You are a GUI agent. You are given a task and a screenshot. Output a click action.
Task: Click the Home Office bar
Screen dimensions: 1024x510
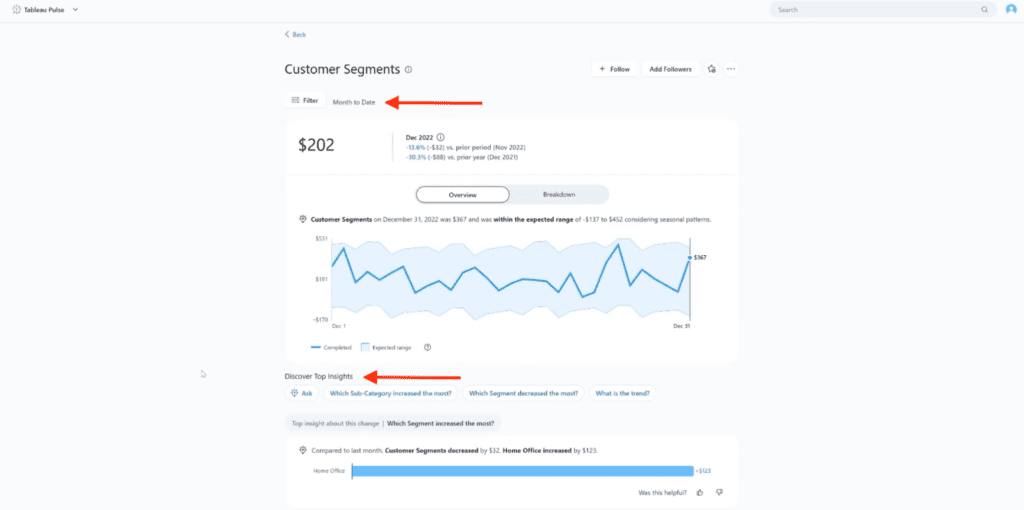coord(522,471)
